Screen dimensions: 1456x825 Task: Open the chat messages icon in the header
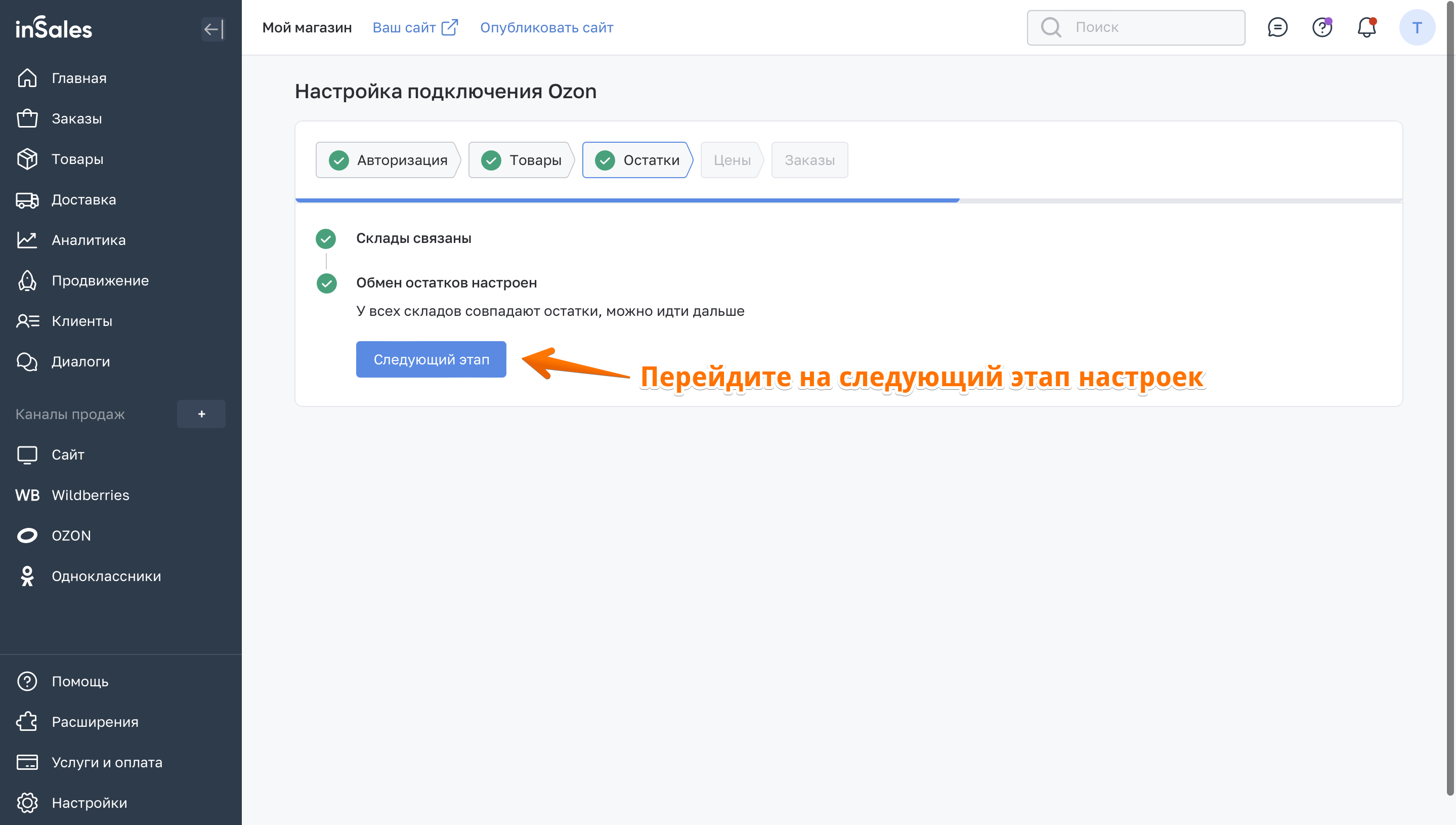(x=1277, y=27)
